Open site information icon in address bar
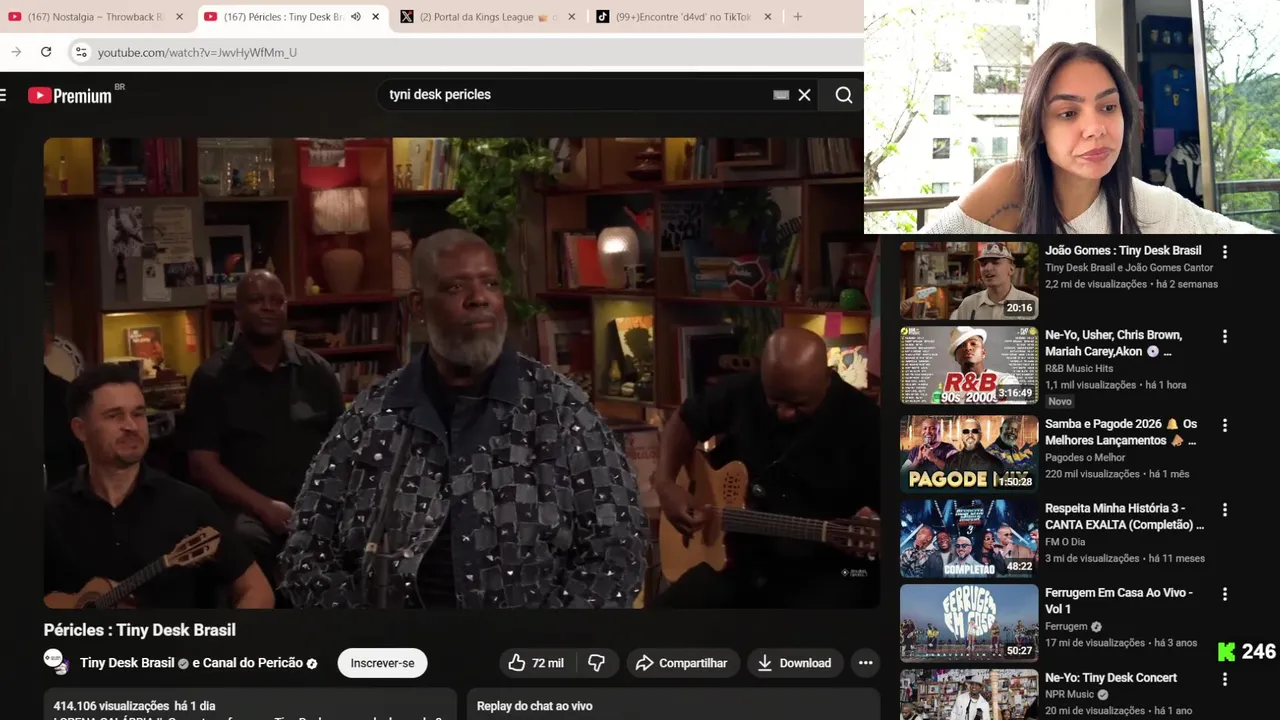1280x720 pixels. (x=81, y=52)
